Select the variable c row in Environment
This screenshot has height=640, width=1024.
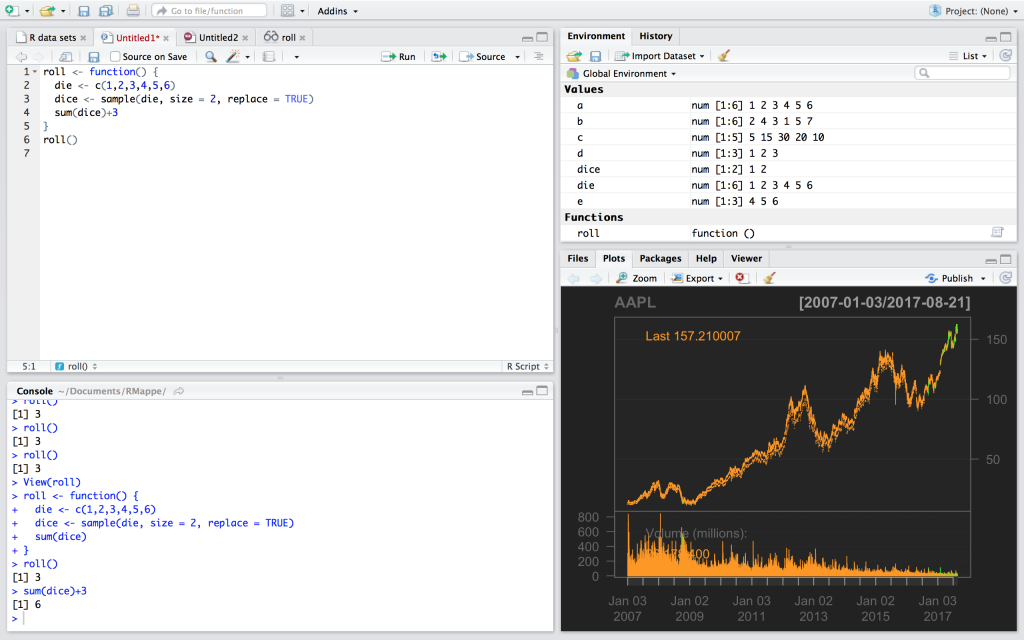pyautogui.click(x=788, y=137)
